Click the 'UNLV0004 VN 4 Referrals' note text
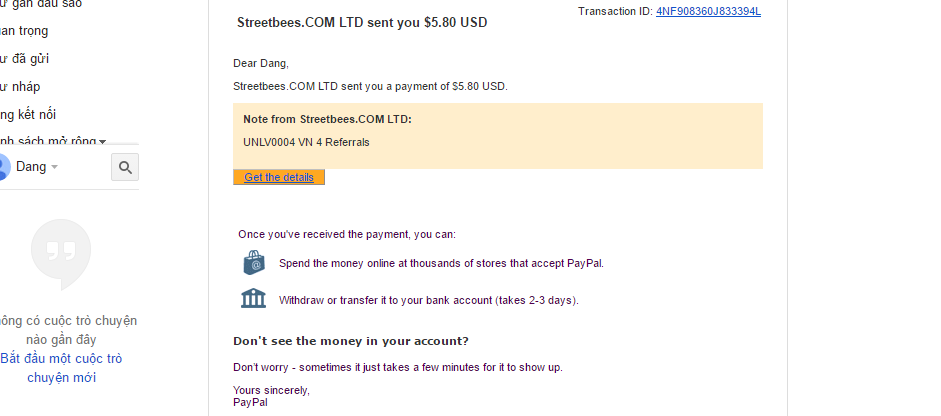 coord(306,142)
